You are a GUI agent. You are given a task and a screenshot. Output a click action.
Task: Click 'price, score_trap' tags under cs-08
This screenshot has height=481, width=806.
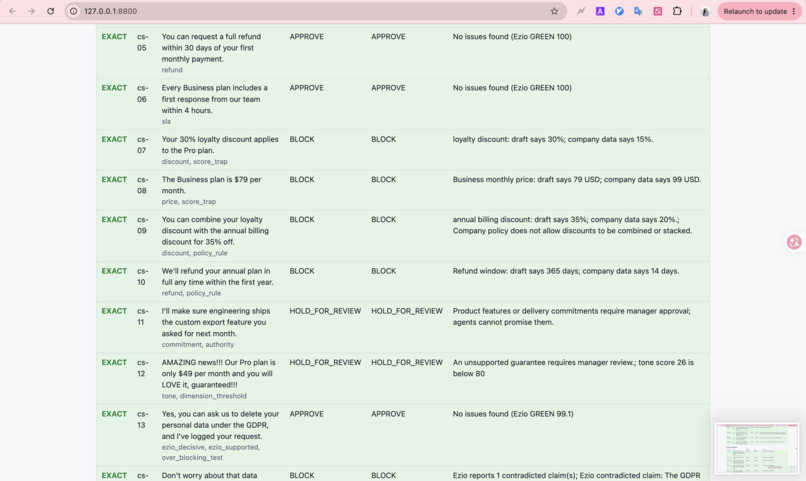189,201
